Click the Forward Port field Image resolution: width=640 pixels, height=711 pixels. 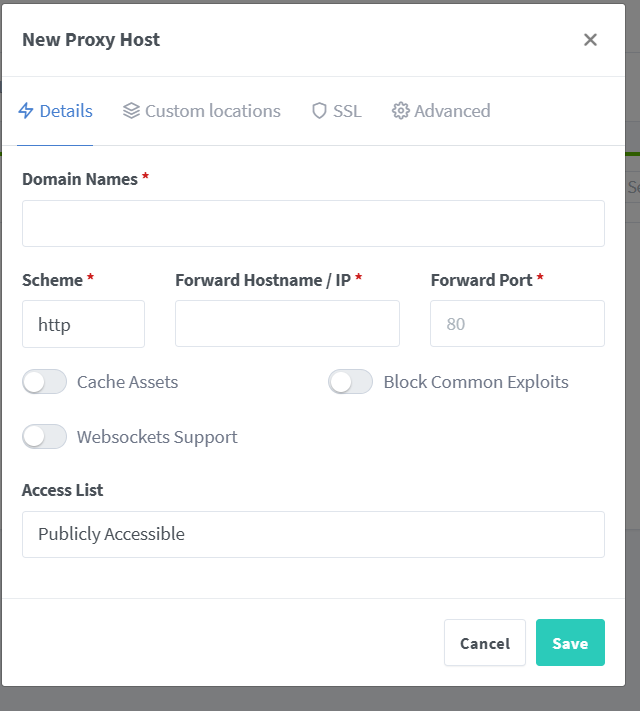tap(518, 324)
